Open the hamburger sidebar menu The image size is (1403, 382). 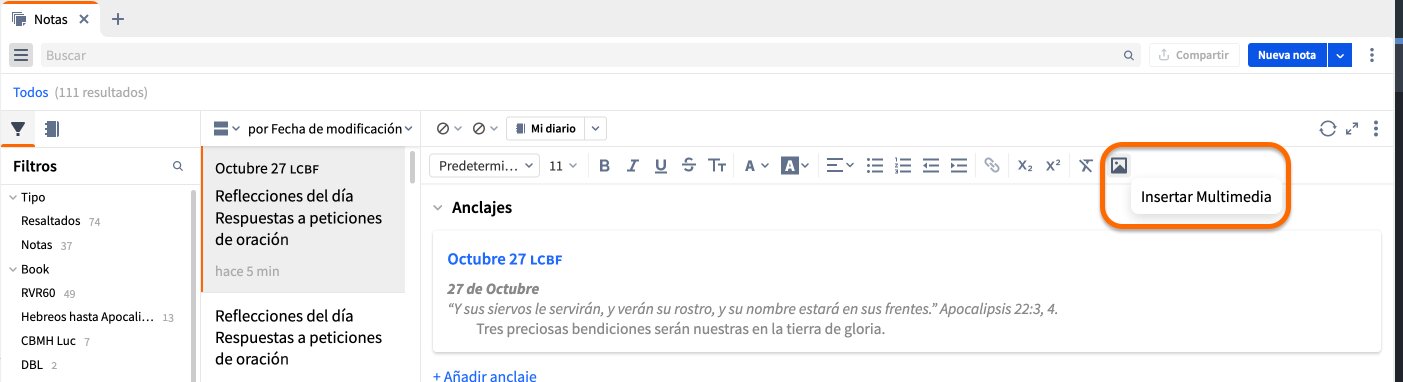coord(22,55)
